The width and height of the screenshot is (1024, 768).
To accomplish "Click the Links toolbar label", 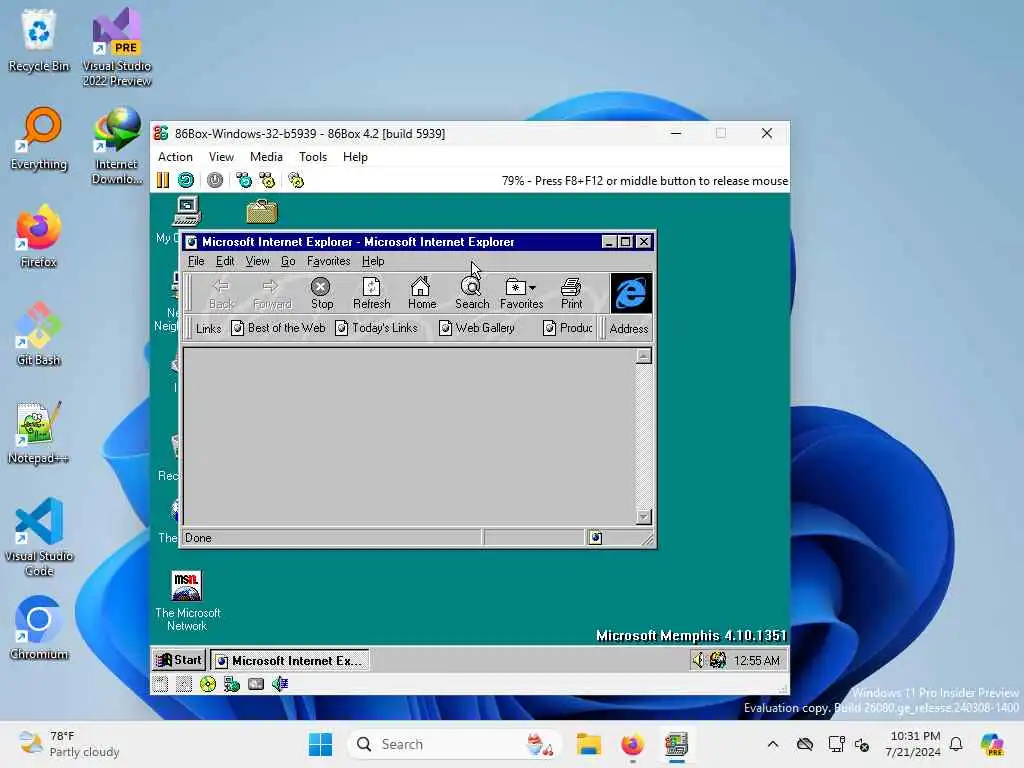I will click(x=208, y=328).
